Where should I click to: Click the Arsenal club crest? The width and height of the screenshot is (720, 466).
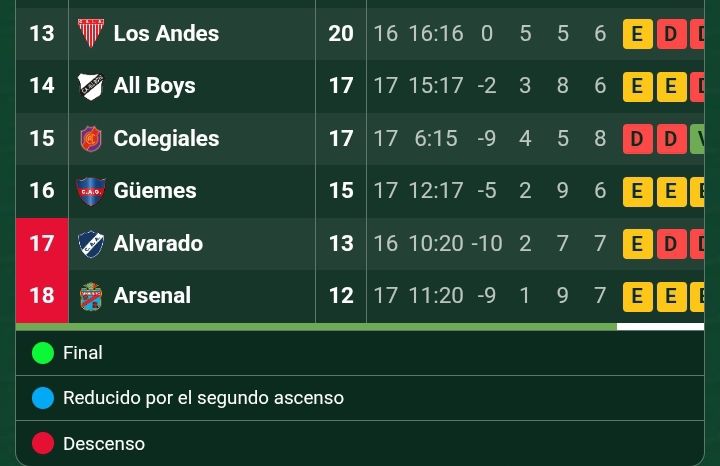coord(90,296)
